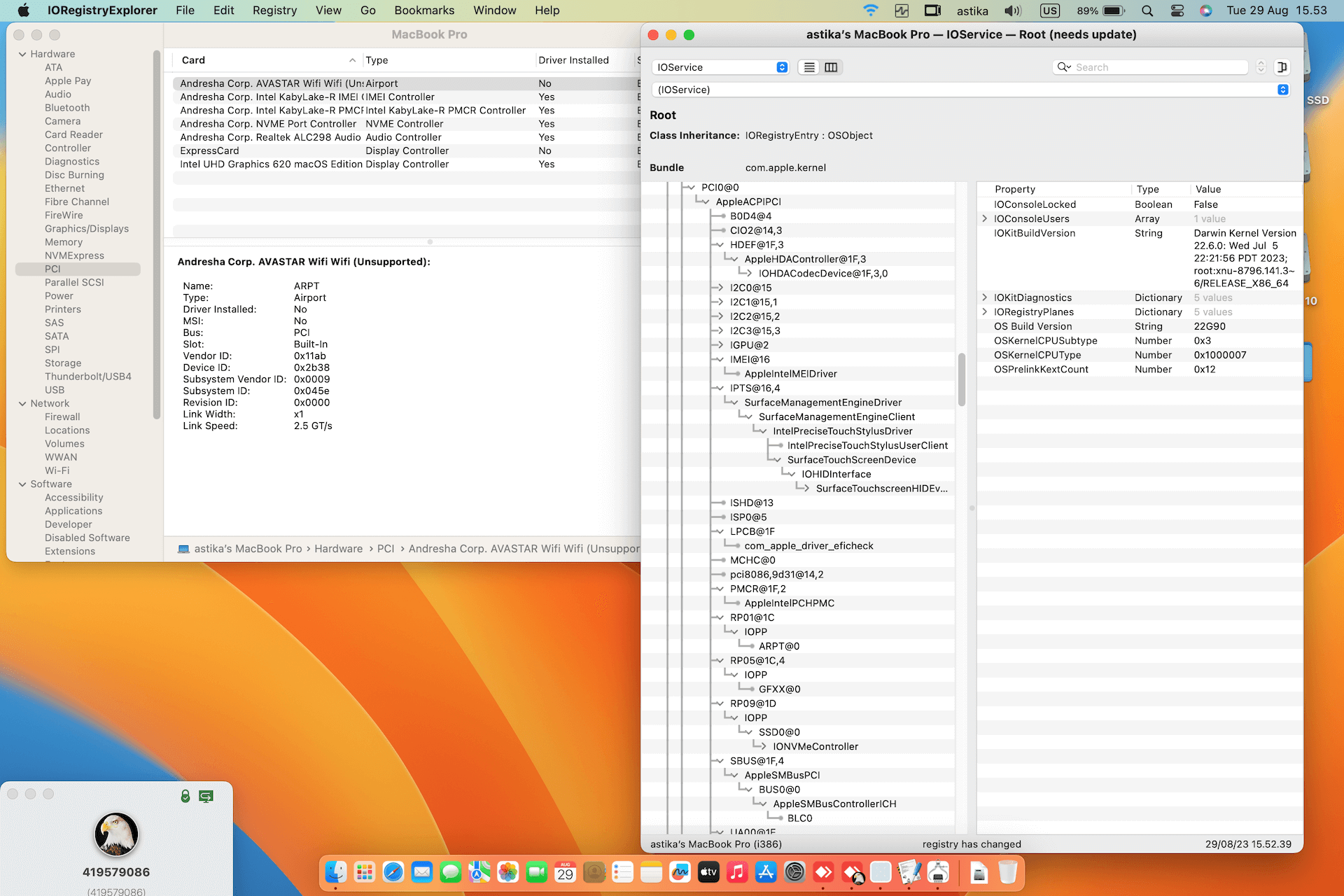Select Graphics/Displays in the Hardware sidebar
Viewport: 1344px width, 896px height.
coord(87,229)
